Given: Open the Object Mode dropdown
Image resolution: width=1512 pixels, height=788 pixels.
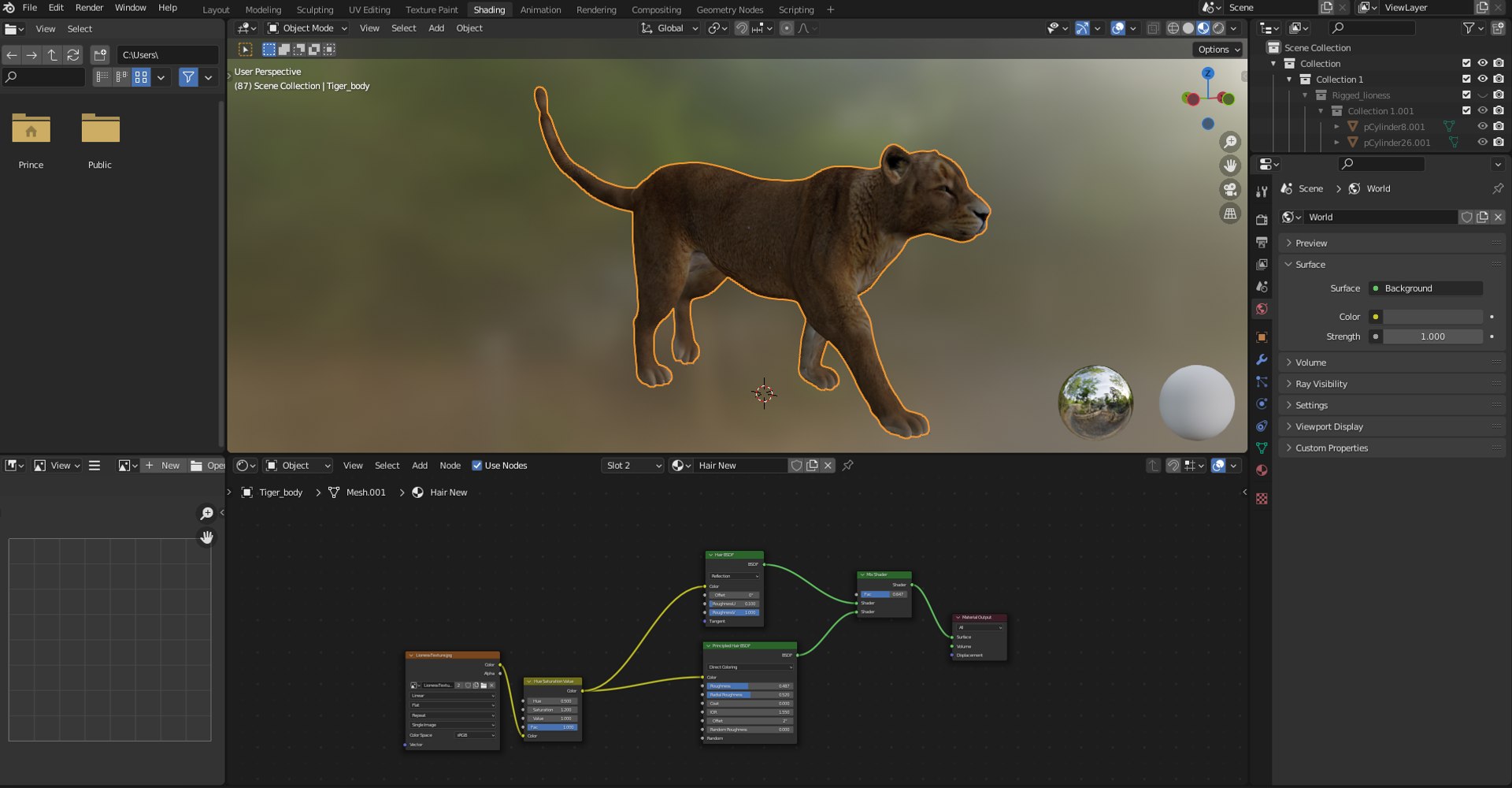Looking at the screenshot, I should coord(307,28).
